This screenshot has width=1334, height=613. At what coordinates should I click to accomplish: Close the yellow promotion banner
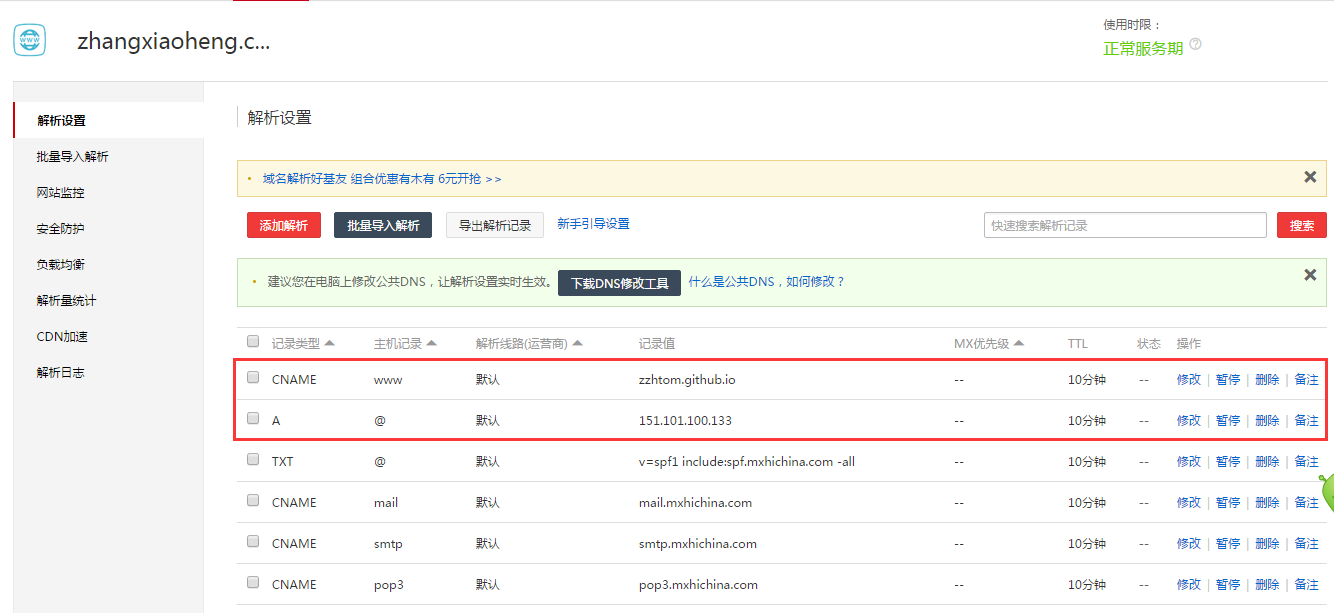click(x=1309, y=177)
